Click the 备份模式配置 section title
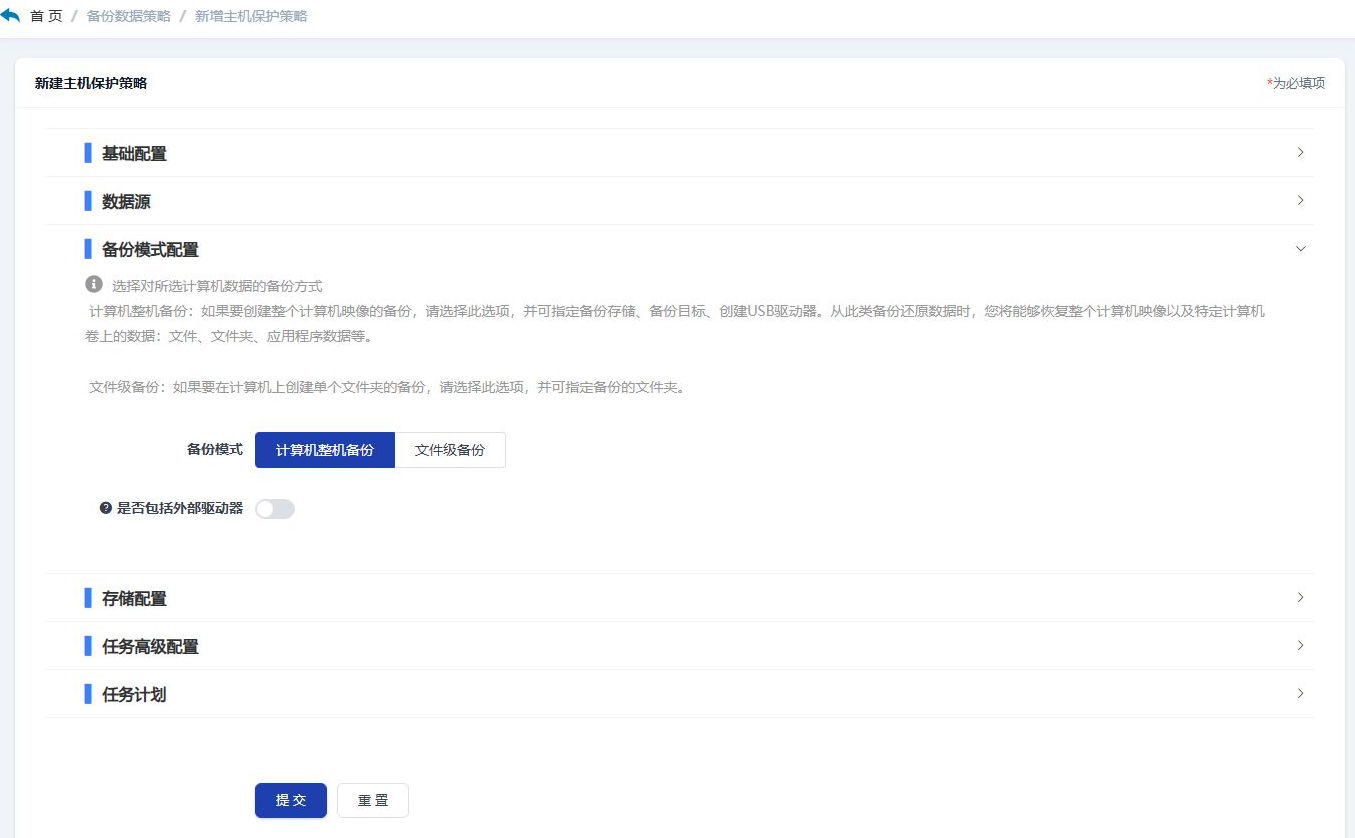The height and width of the screenshot is (838, 1355). pos(150,250)
